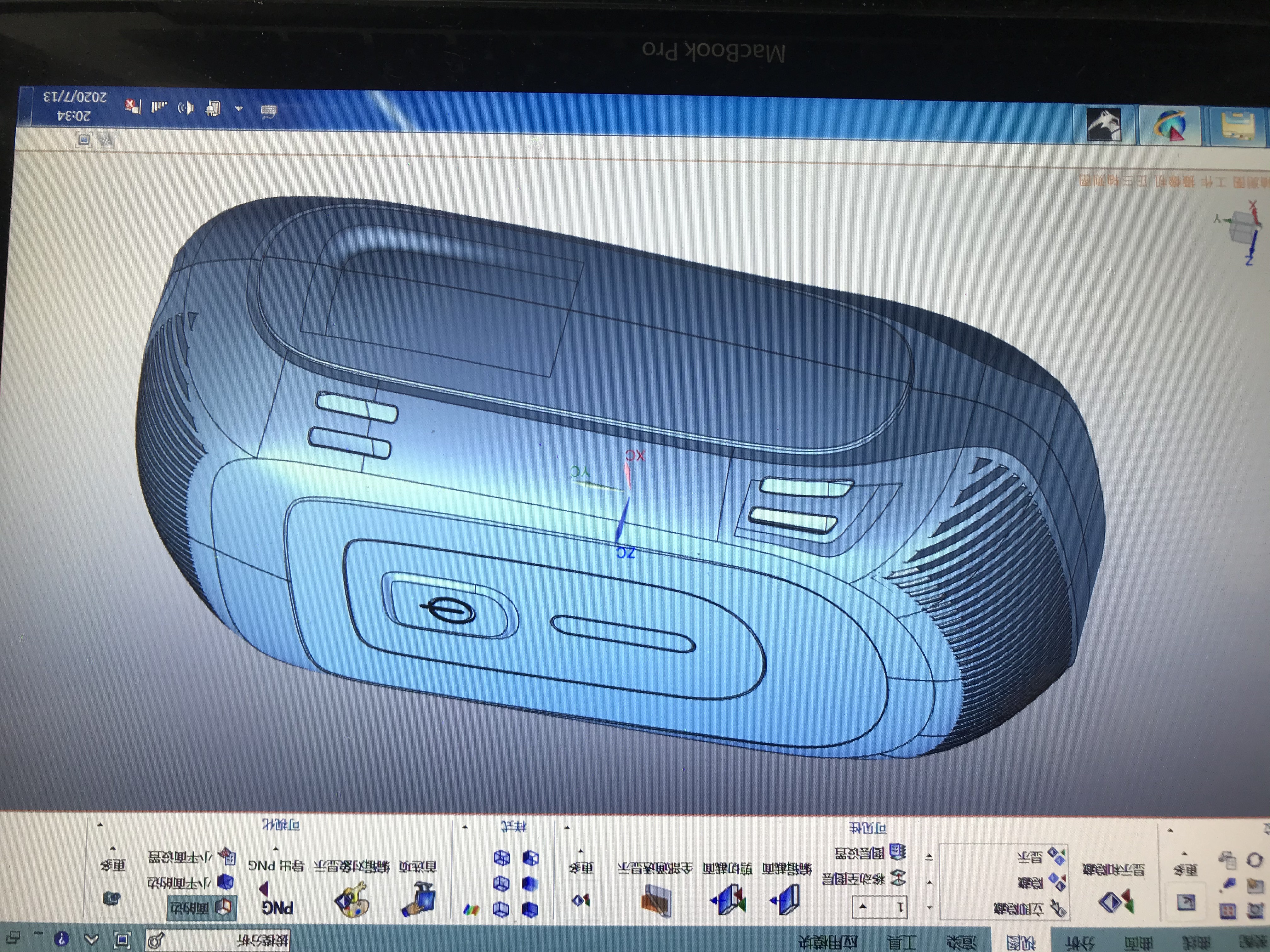The height and width of the screenshot is (952, 1270).
Task: Select the rainbow face analysis style swatch
Action: click(x=472, y=909)
